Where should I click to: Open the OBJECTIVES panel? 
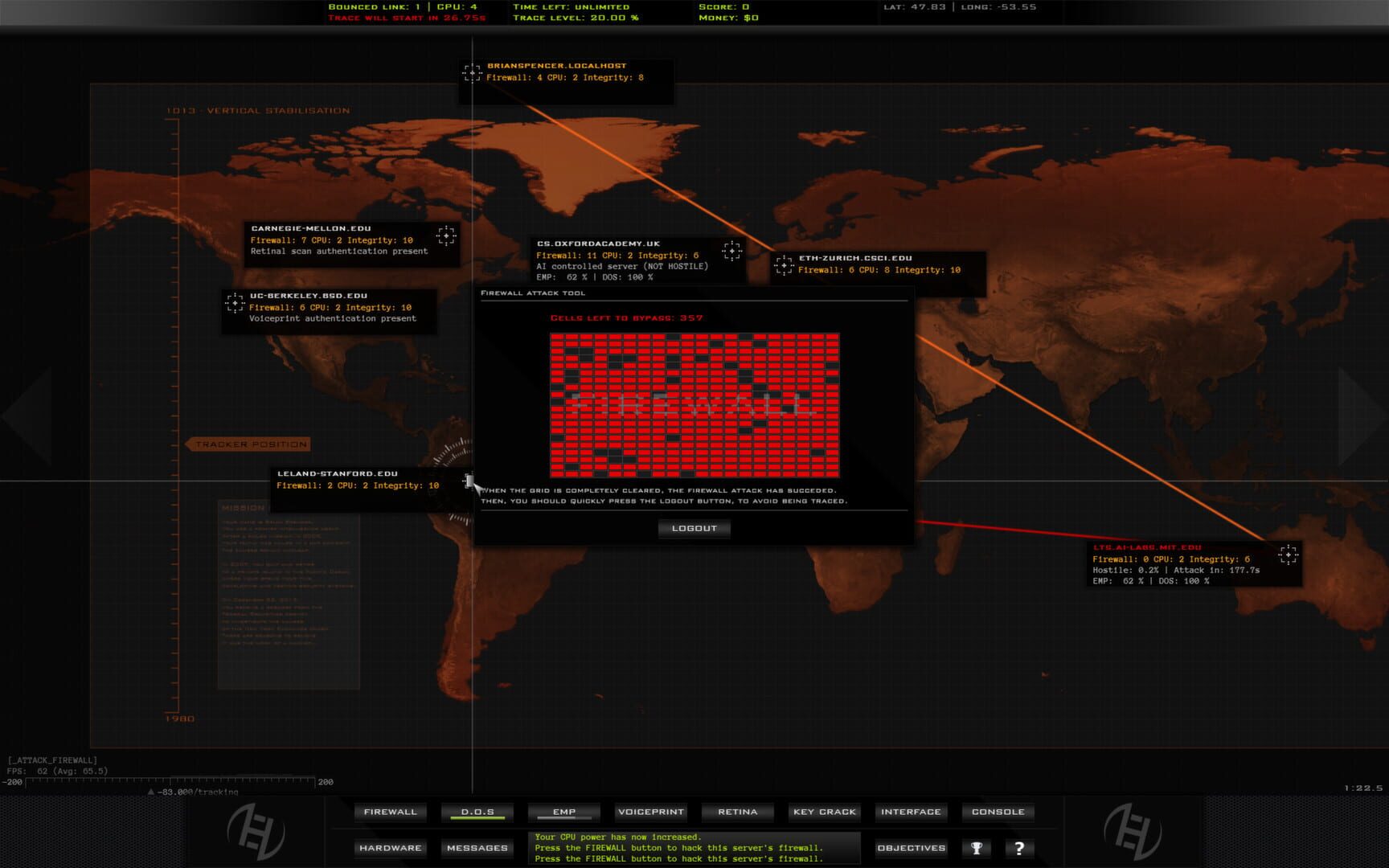coord(910,848)
